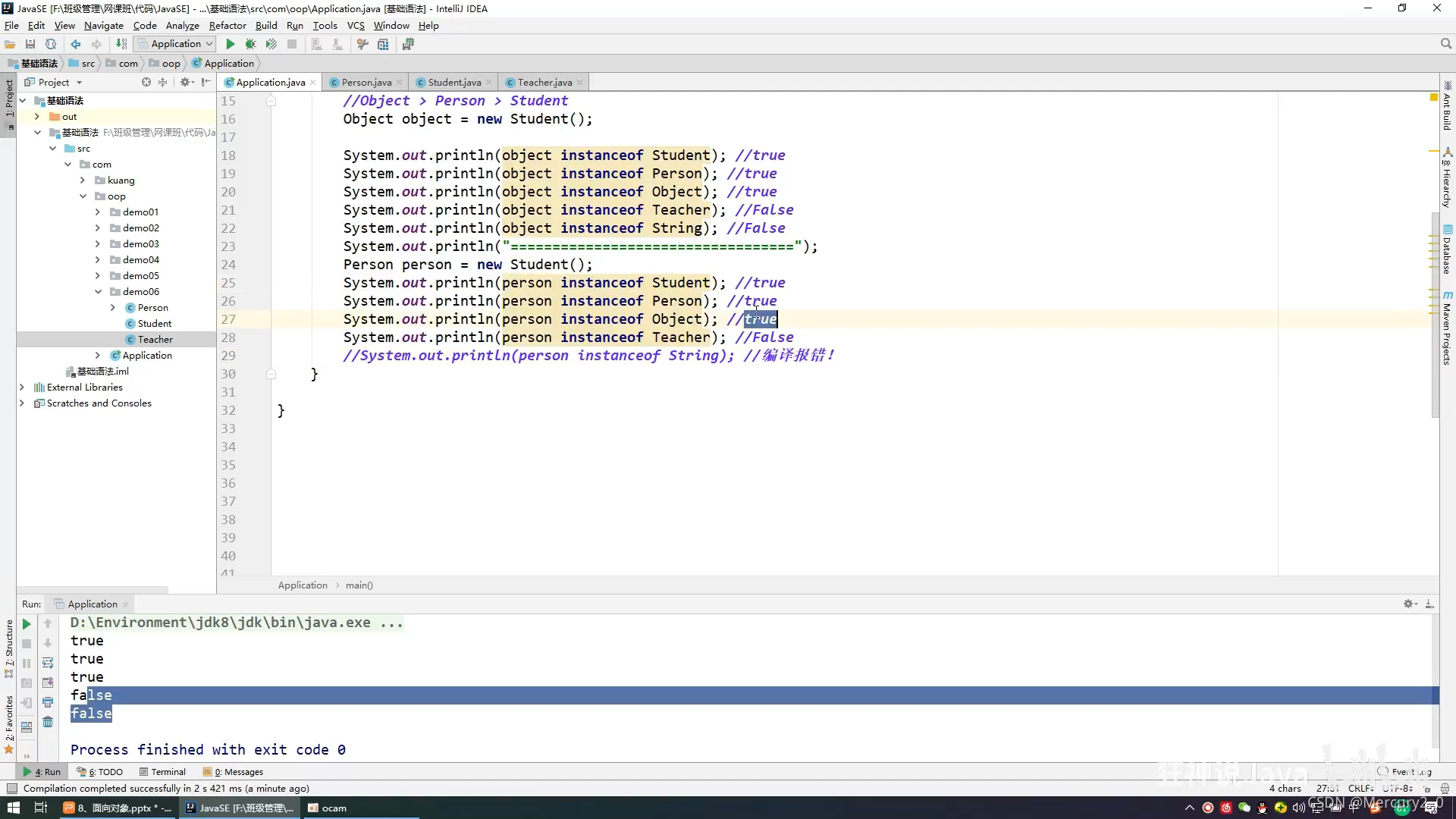
Task: Rerun Application in Run panel
Action: point(27,623)
